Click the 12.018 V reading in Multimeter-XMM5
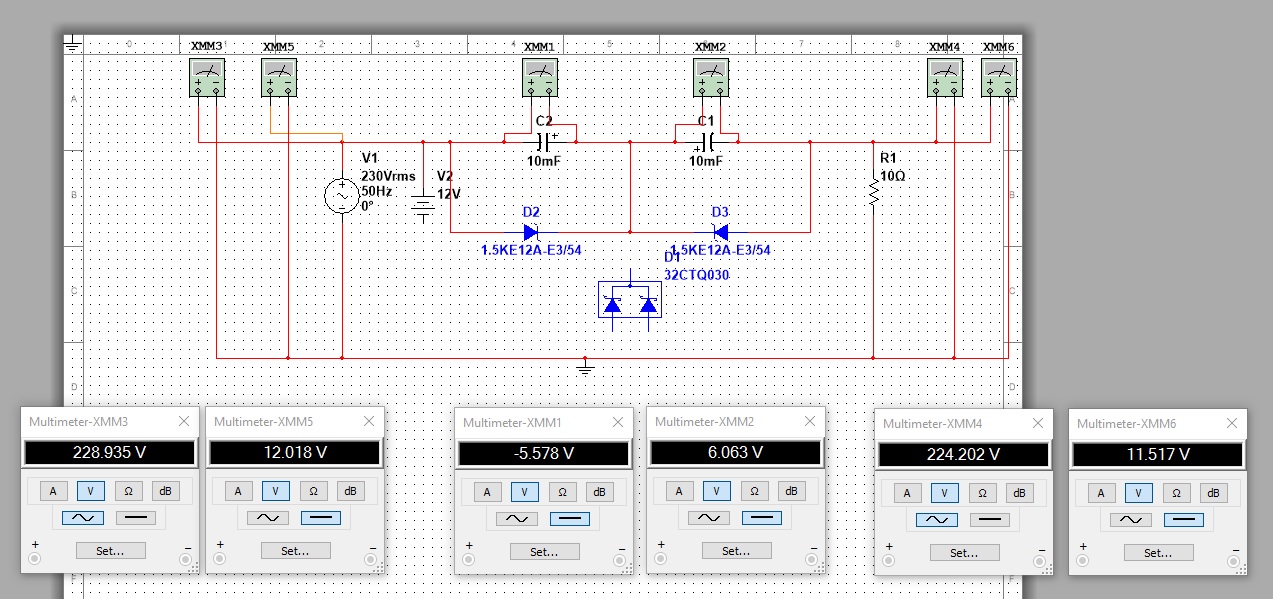This screenshot has height=599, width=1273. tap(294, 452)
